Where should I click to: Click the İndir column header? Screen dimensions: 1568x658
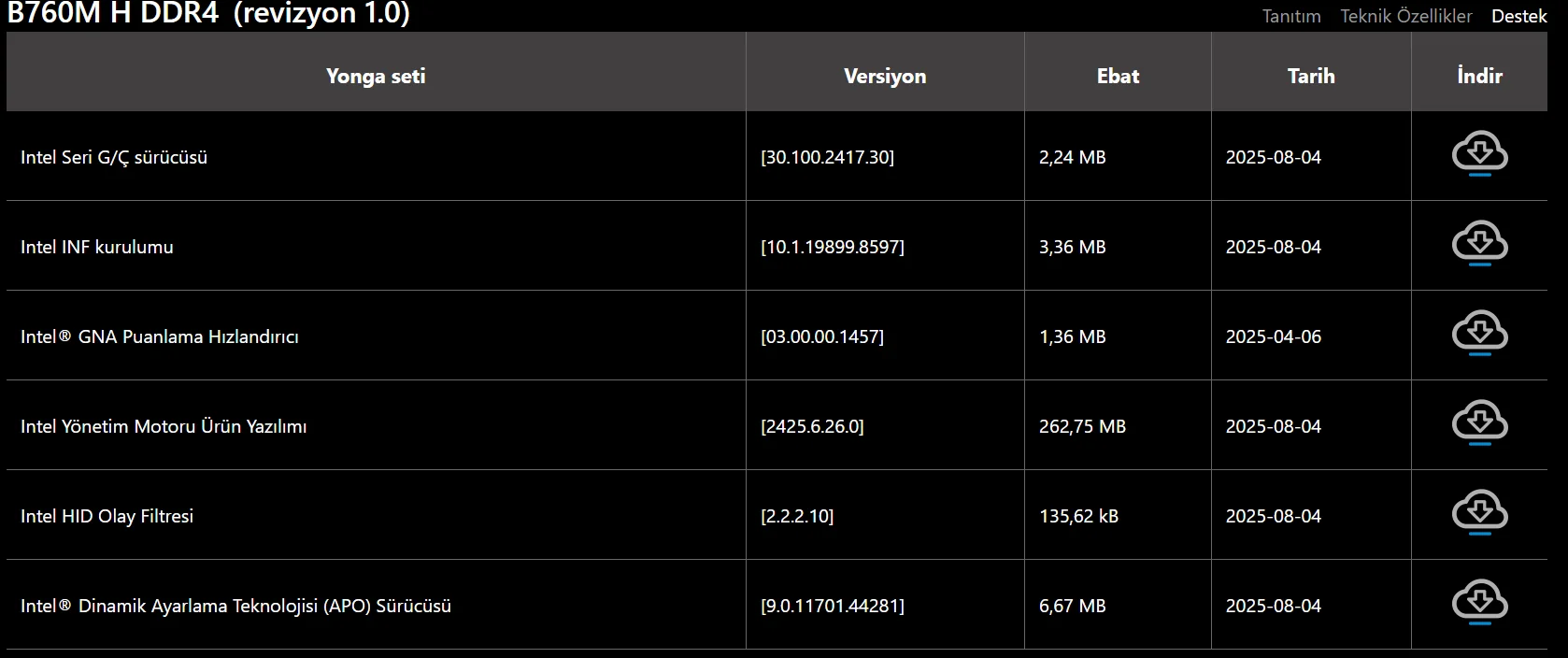[1479, 77]
